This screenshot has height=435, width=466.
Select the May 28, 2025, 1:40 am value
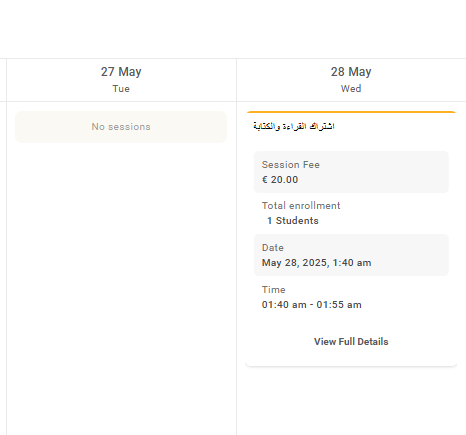point(316,263)
